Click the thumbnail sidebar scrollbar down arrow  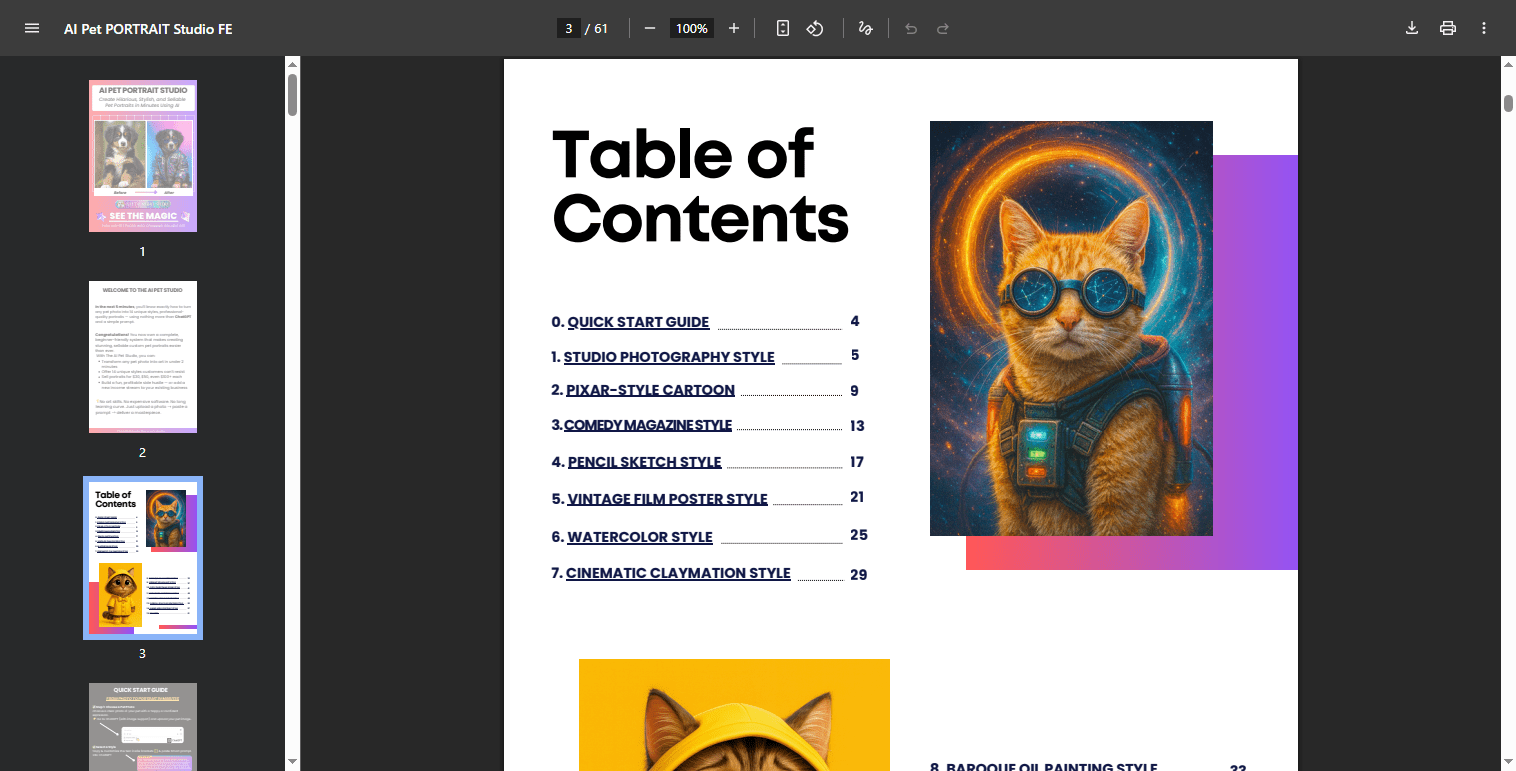point(292,762)
